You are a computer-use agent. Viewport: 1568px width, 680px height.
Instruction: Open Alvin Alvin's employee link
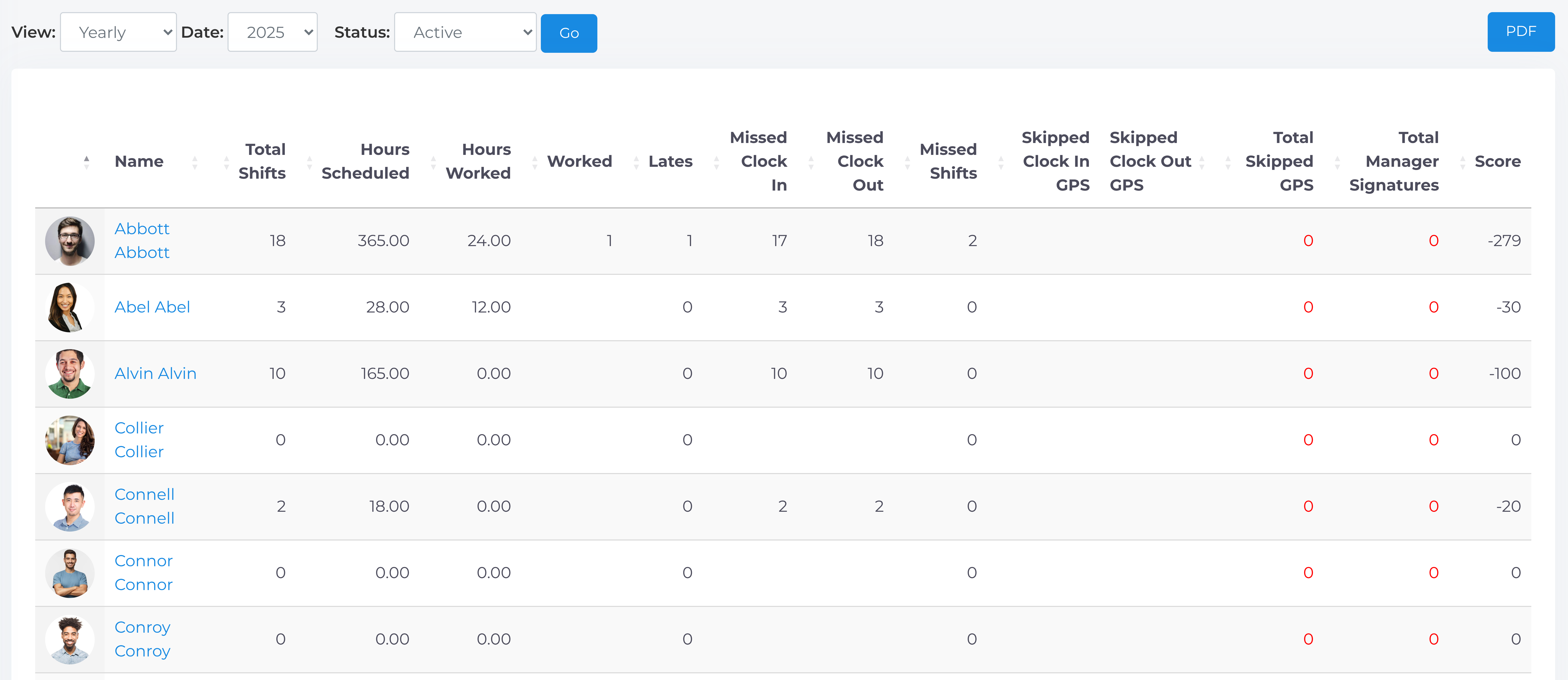click(x=155, y=374)
